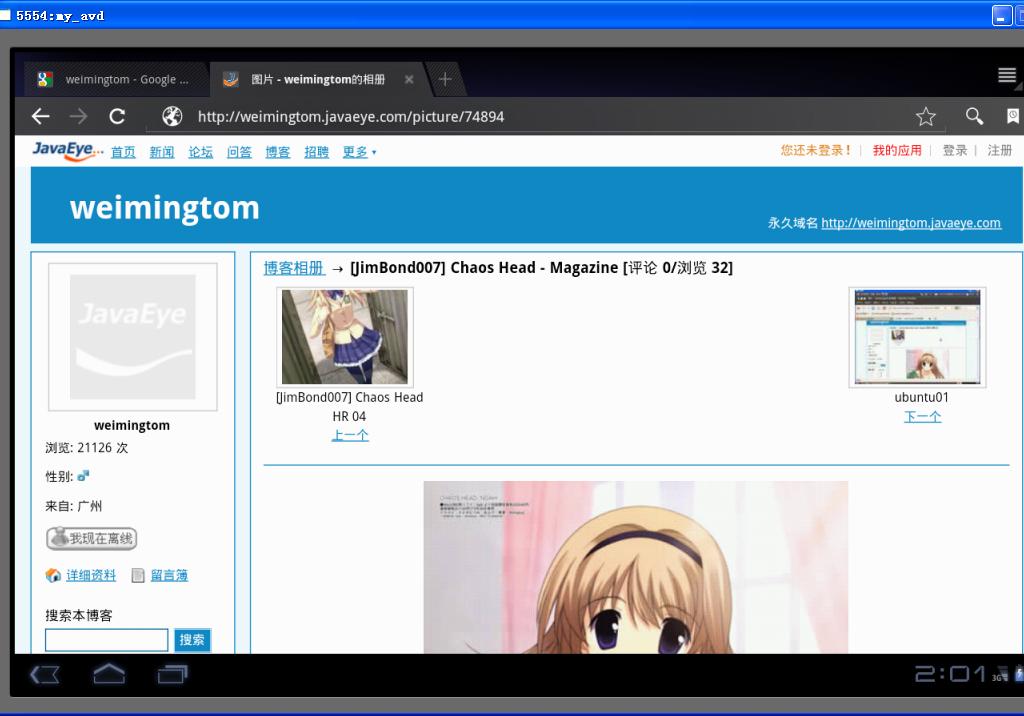Open the 博客 navigation link

[278, 152]
